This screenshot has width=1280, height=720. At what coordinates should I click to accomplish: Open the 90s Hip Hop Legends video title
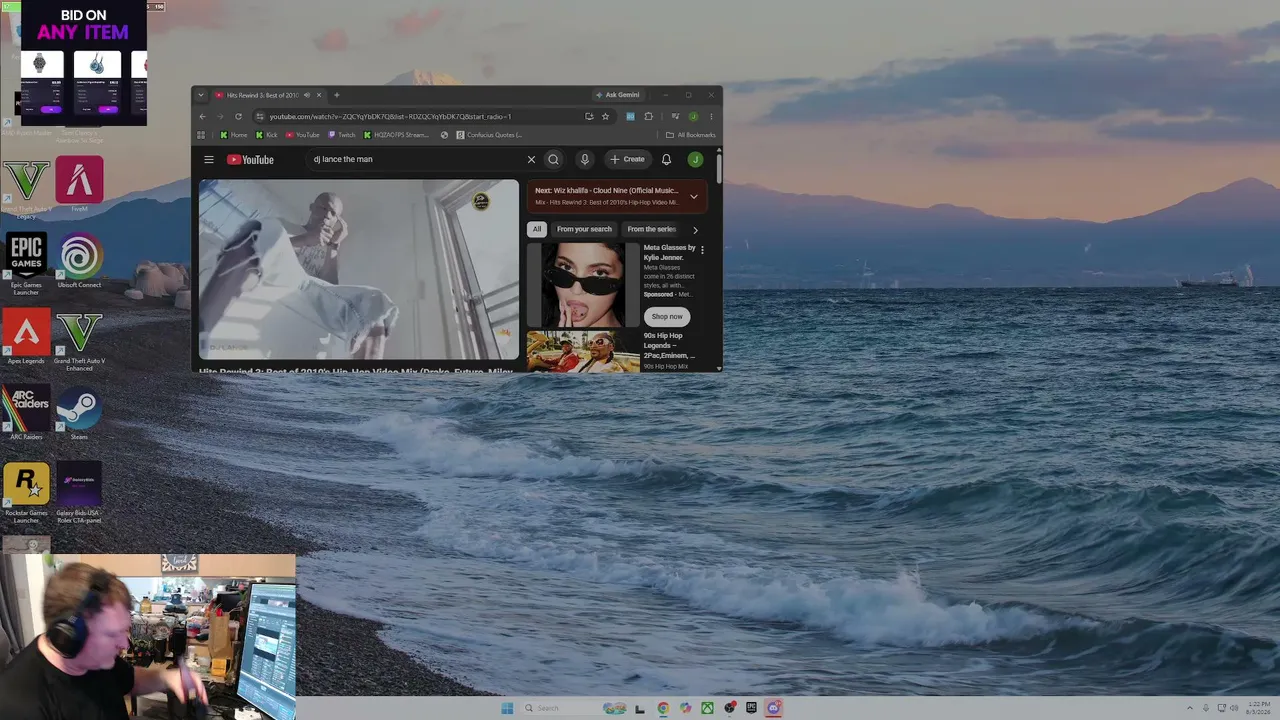click(669, 346)
